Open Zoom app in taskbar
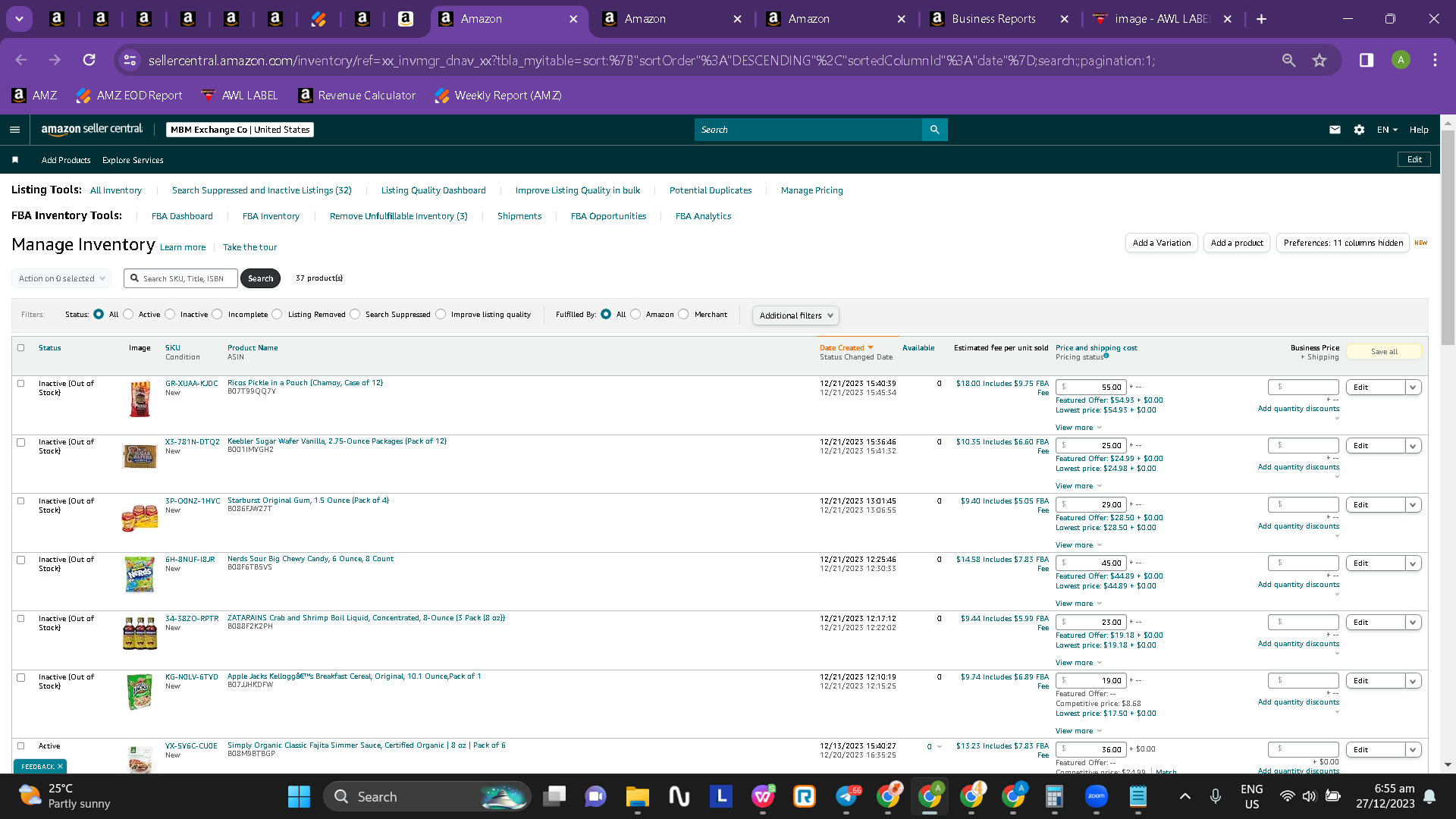Screen dimensions: 1456x819 point(1097,796)
